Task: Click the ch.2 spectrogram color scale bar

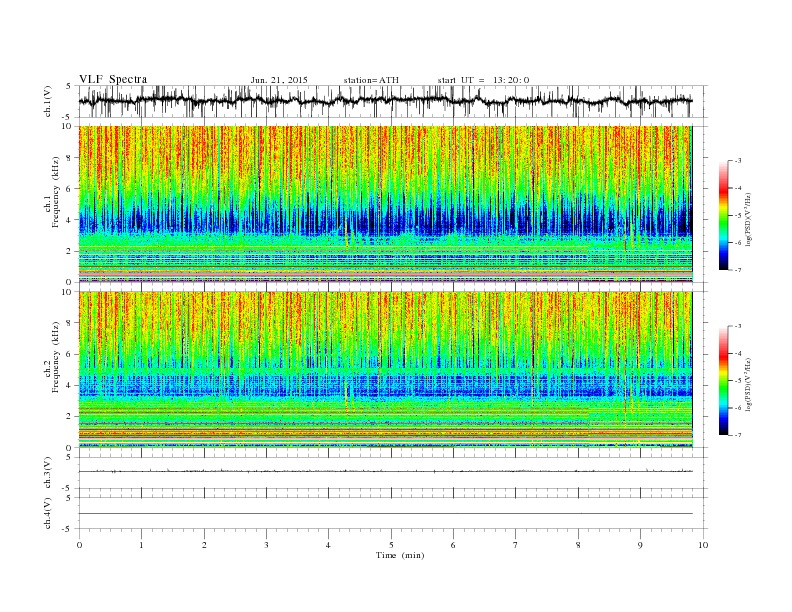Action: 723,380
